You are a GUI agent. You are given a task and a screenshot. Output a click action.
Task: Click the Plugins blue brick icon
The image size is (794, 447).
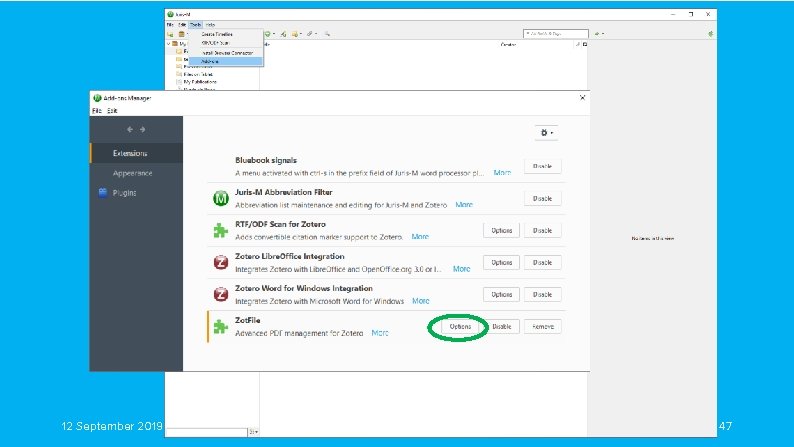click(103, 192)
